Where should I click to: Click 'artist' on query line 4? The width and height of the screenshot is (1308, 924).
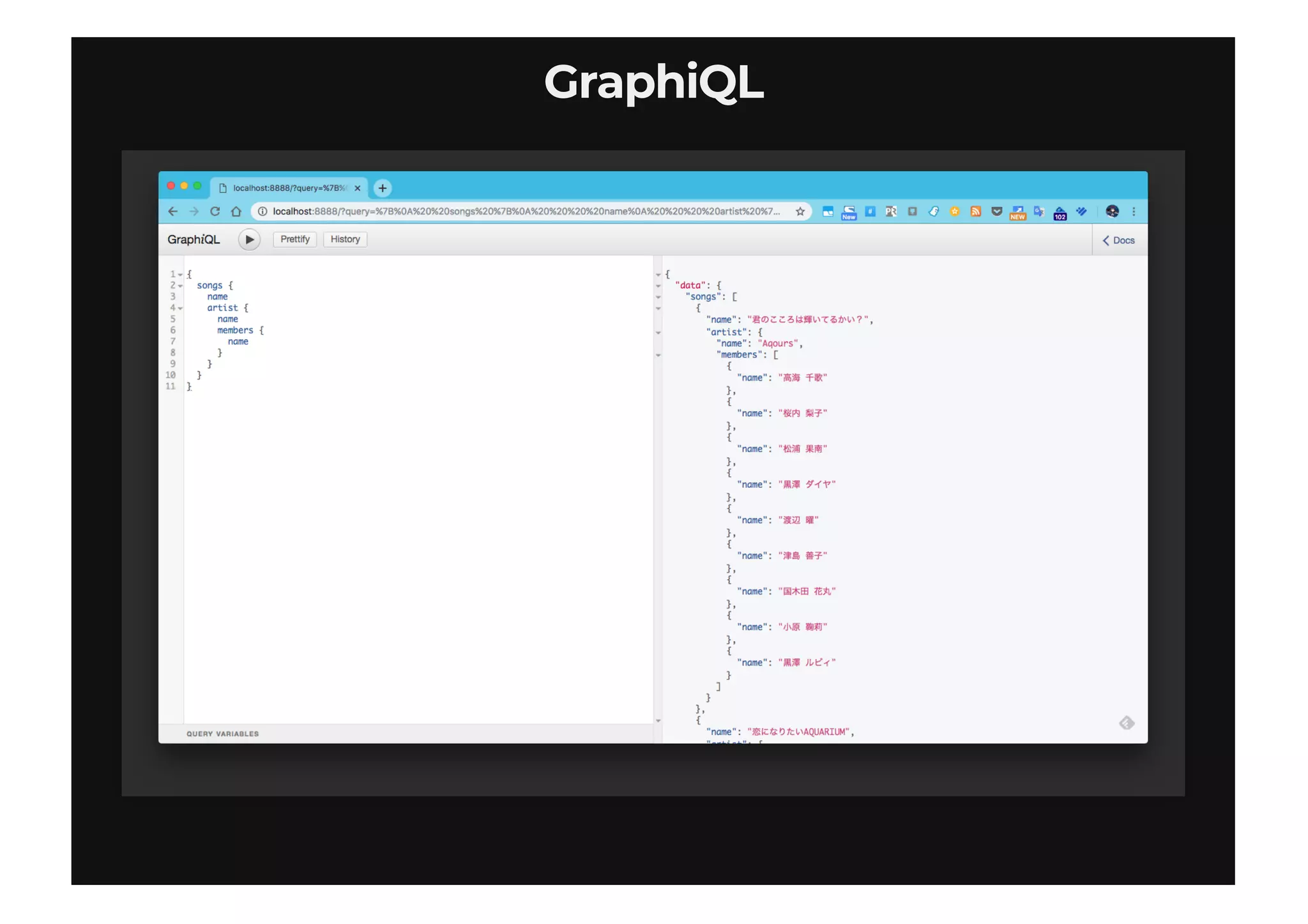[x=222, y=308]
